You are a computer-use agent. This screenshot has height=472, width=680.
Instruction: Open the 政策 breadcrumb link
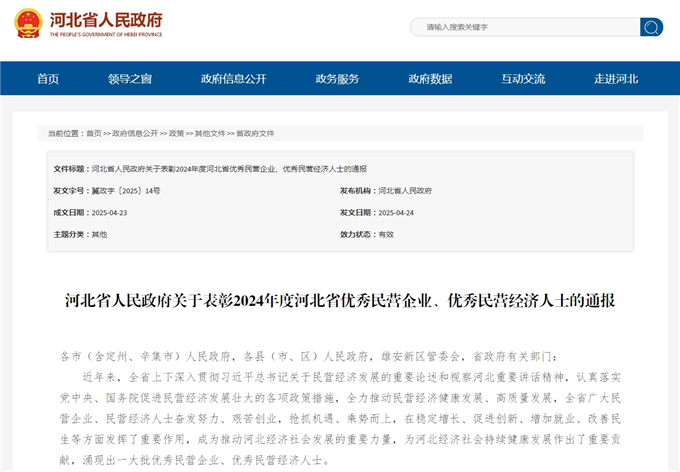[176, 133]
